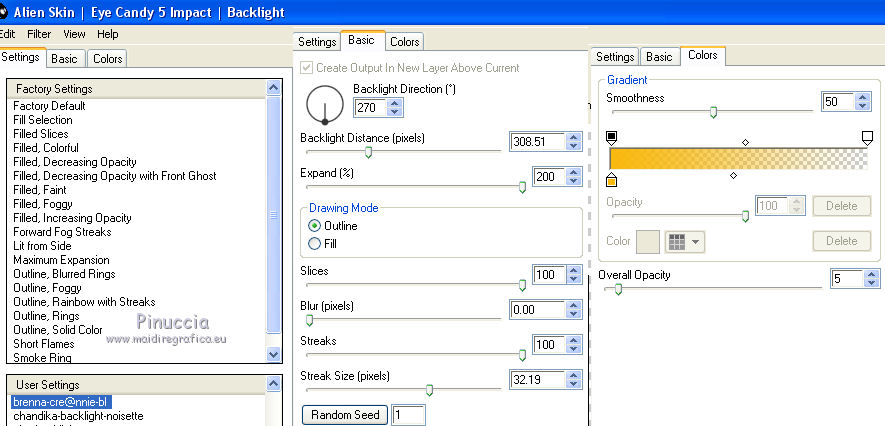
Task: Select Outline, Rainbow with Streaks preset
Action: coord(84,302)
